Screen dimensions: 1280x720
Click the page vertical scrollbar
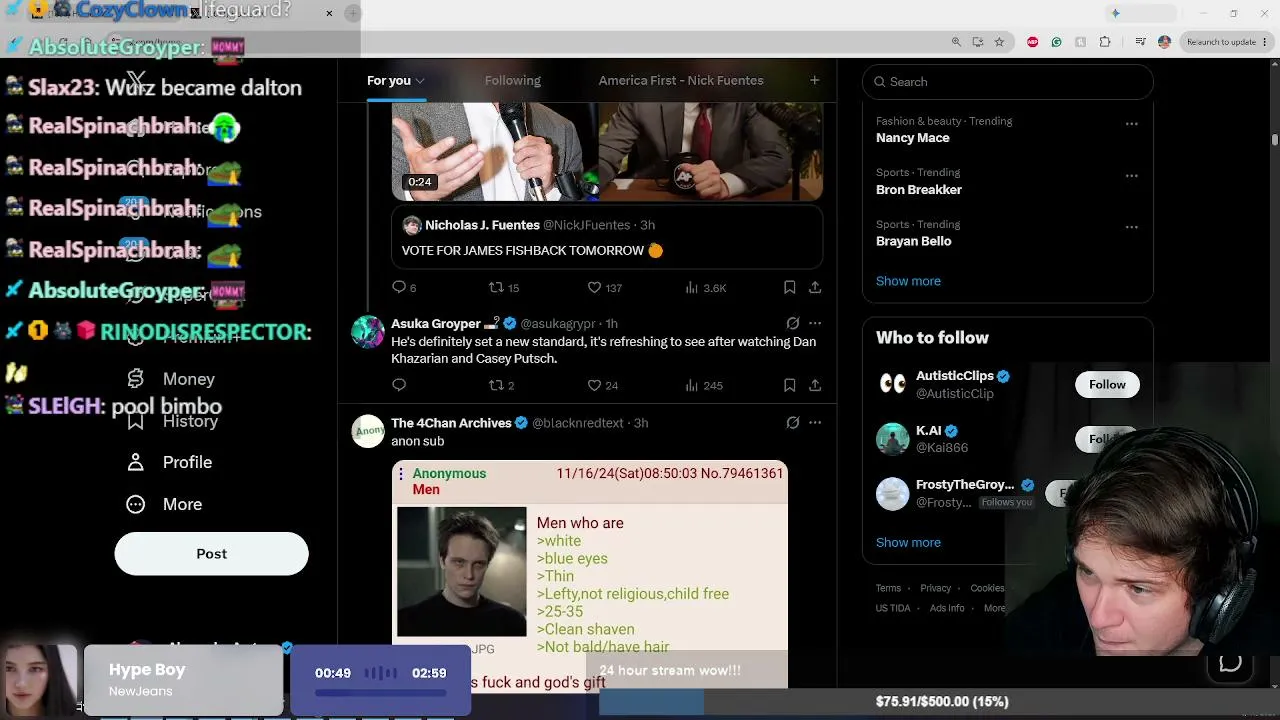click(x=1275, y=140)
